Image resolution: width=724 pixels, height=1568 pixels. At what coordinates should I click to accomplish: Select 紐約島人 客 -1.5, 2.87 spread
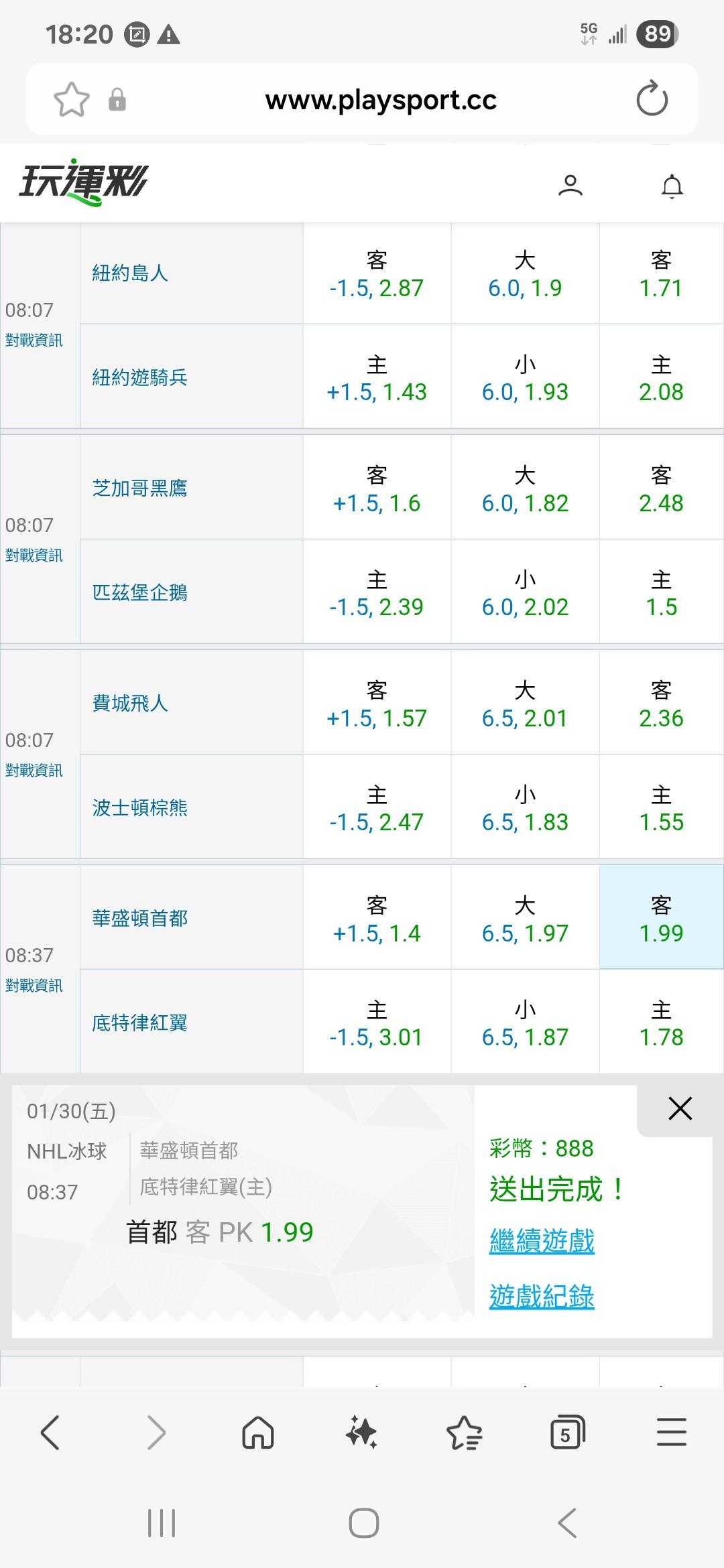[x=377, y=274]
